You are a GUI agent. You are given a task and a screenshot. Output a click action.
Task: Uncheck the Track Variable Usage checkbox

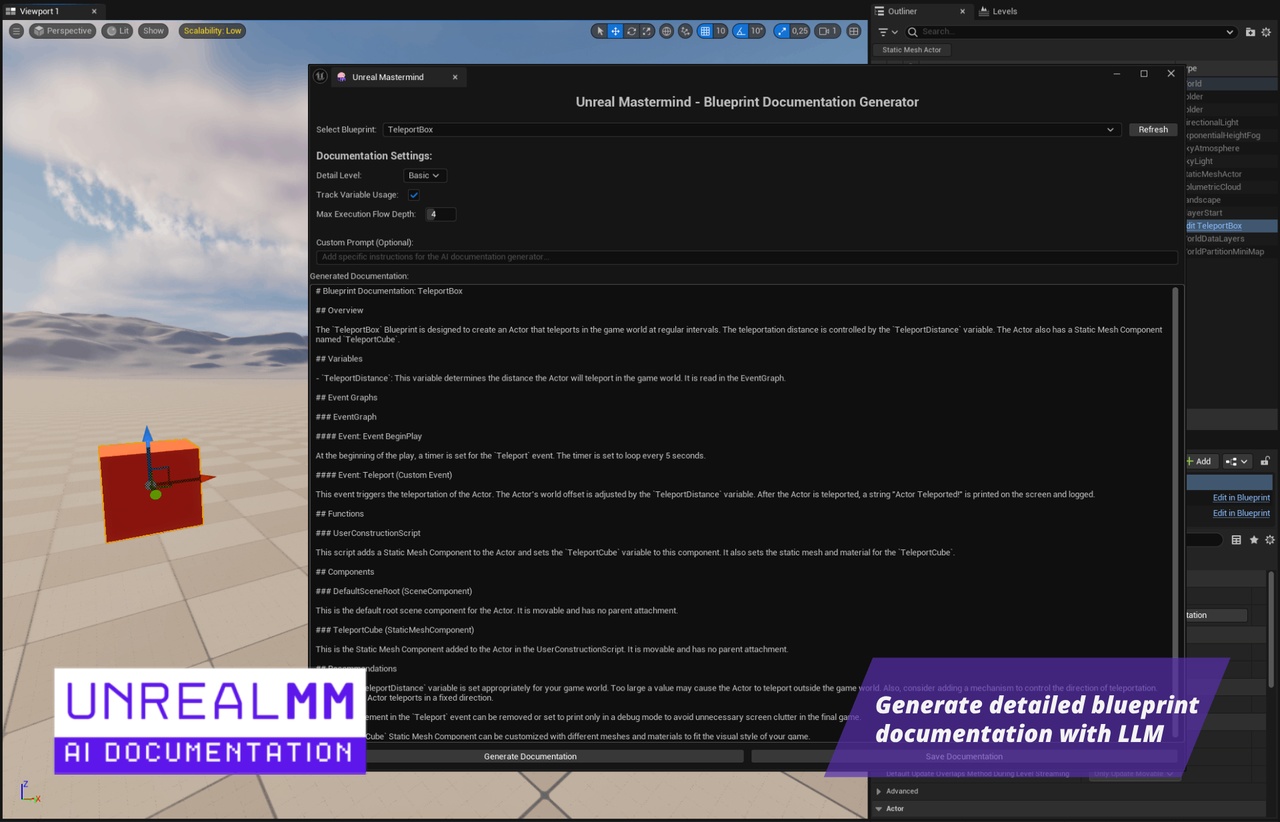[414, 195]
